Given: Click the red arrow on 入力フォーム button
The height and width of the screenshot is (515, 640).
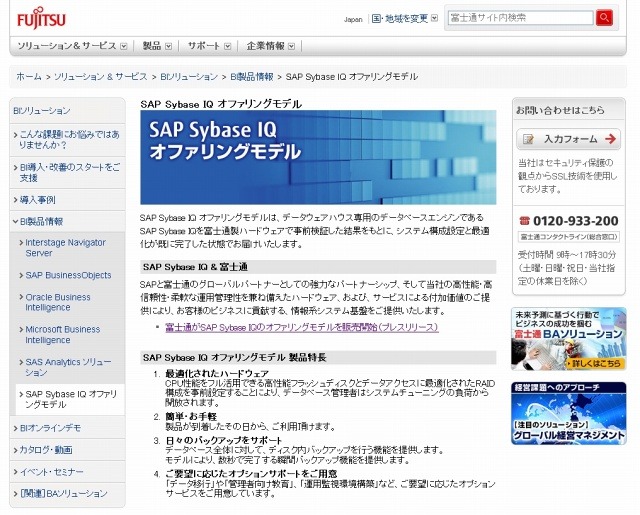Looking at the screenshot, I should pos(611,139).
